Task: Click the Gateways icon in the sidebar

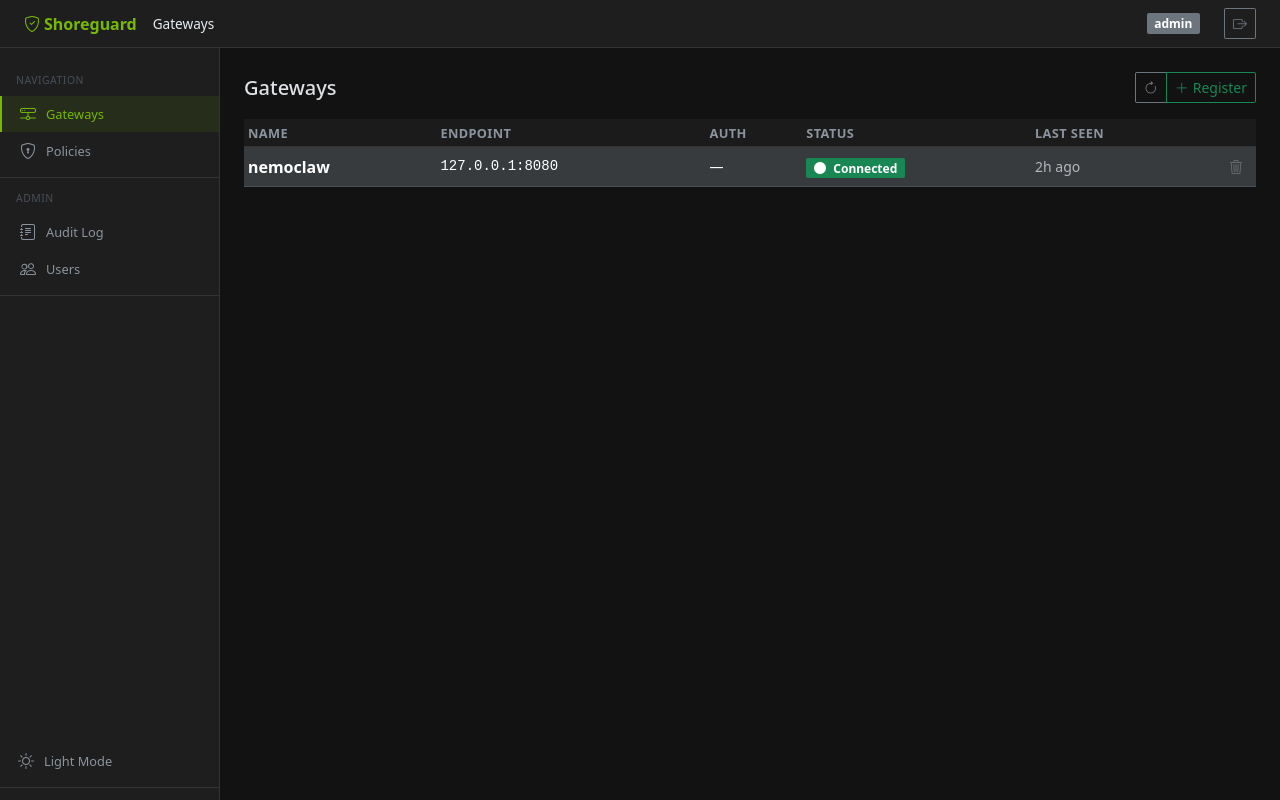Action: click(28, 114)
